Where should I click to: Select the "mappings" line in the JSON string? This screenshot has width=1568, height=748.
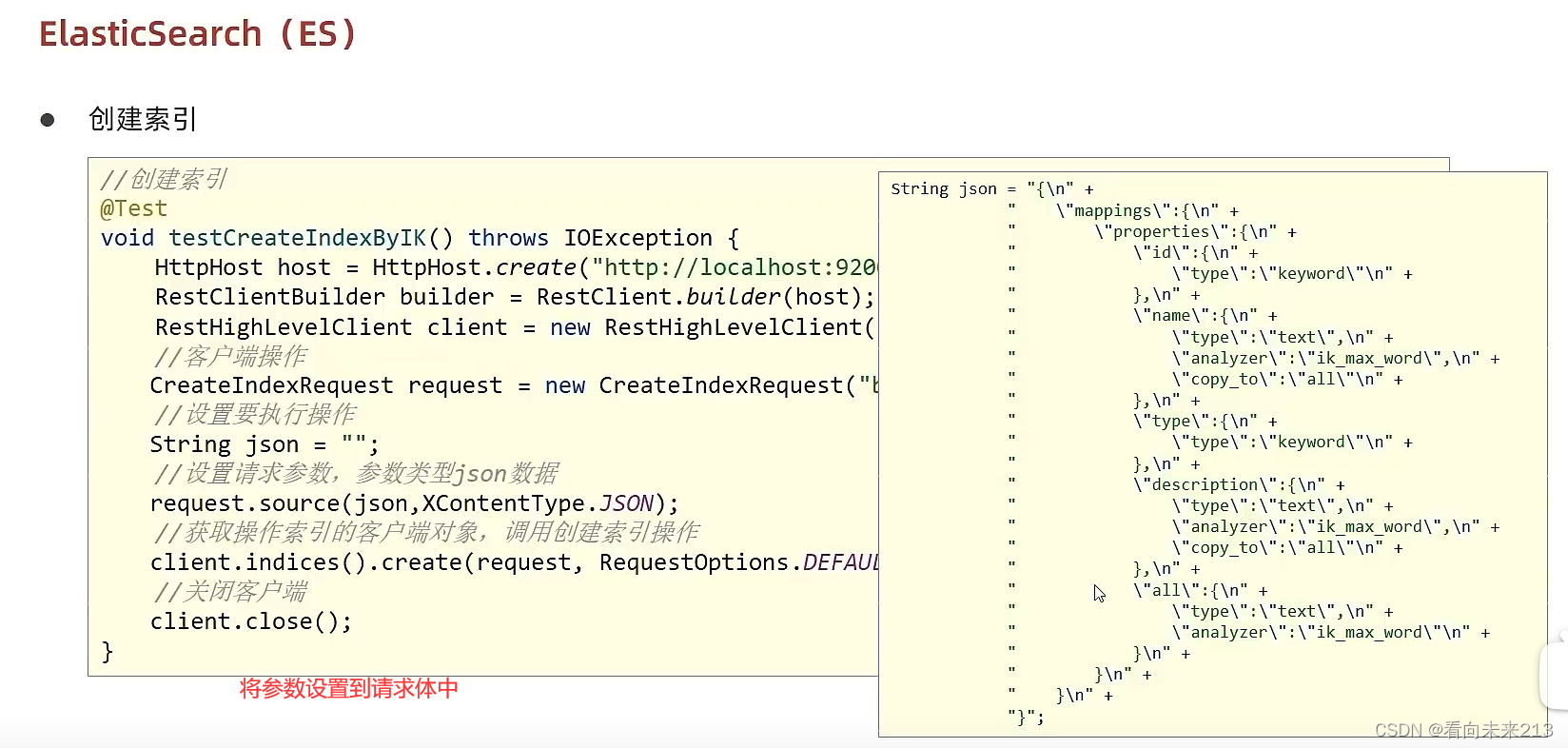[1147, 210]
